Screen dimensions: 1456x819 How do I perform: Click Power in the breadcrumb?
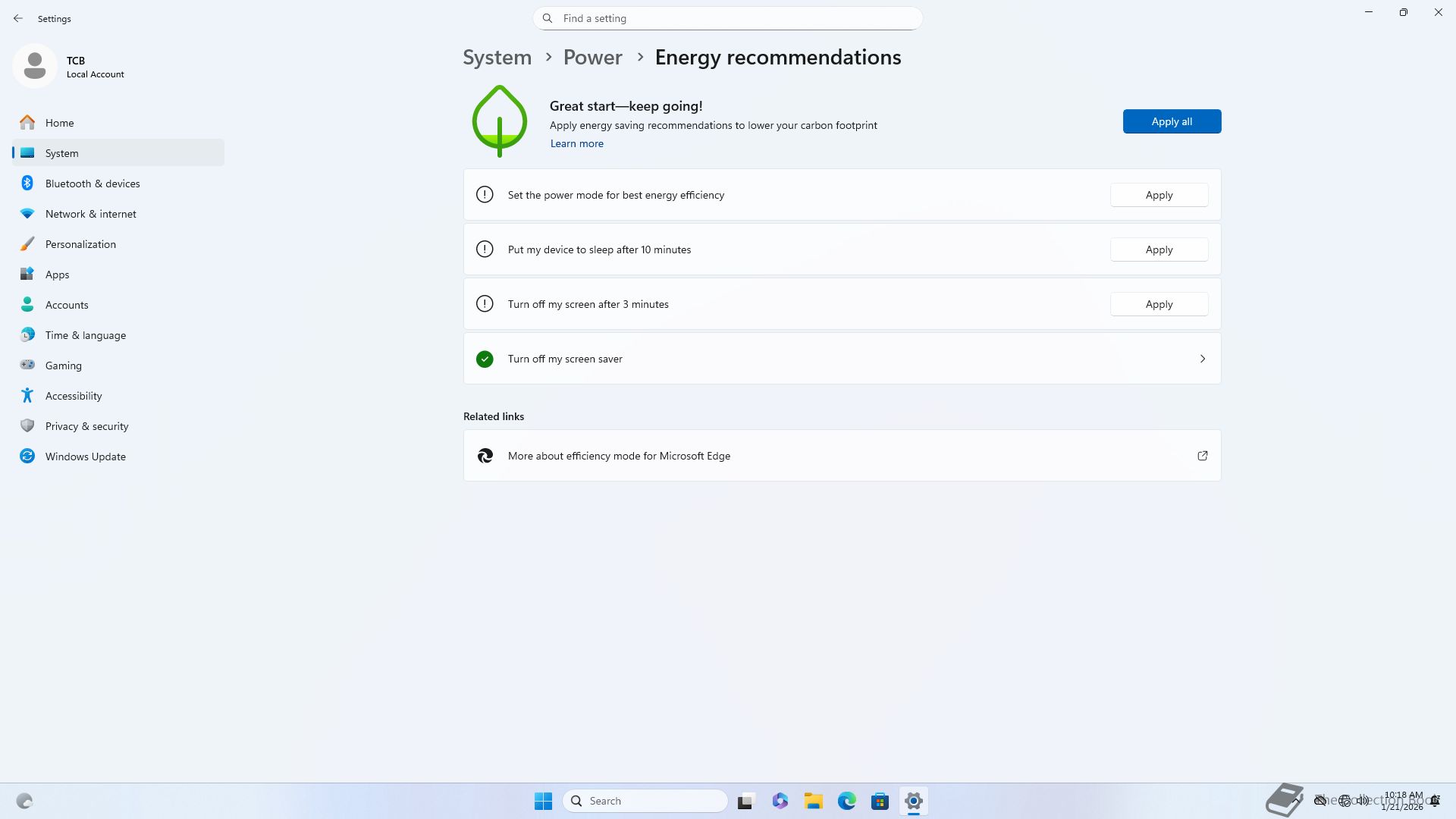592,58
